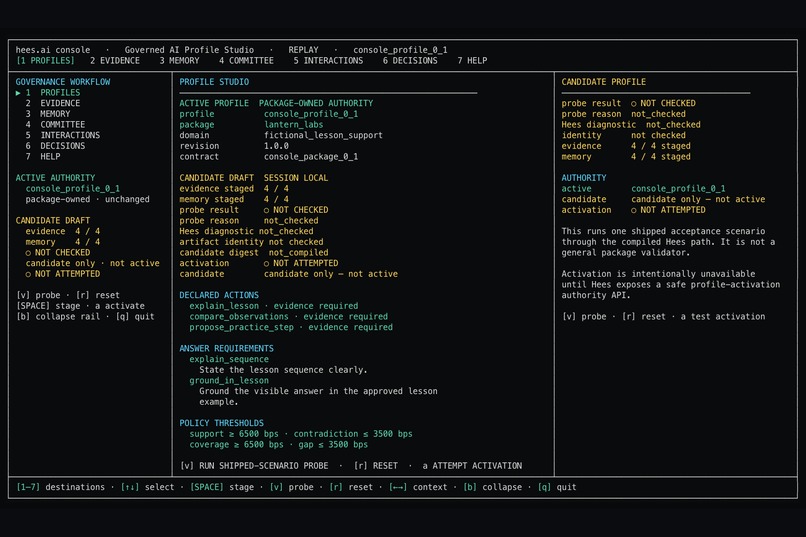Select EVIDENCE in the Governance Workflow list
This screenshot has height=537, width=806.
53,103
